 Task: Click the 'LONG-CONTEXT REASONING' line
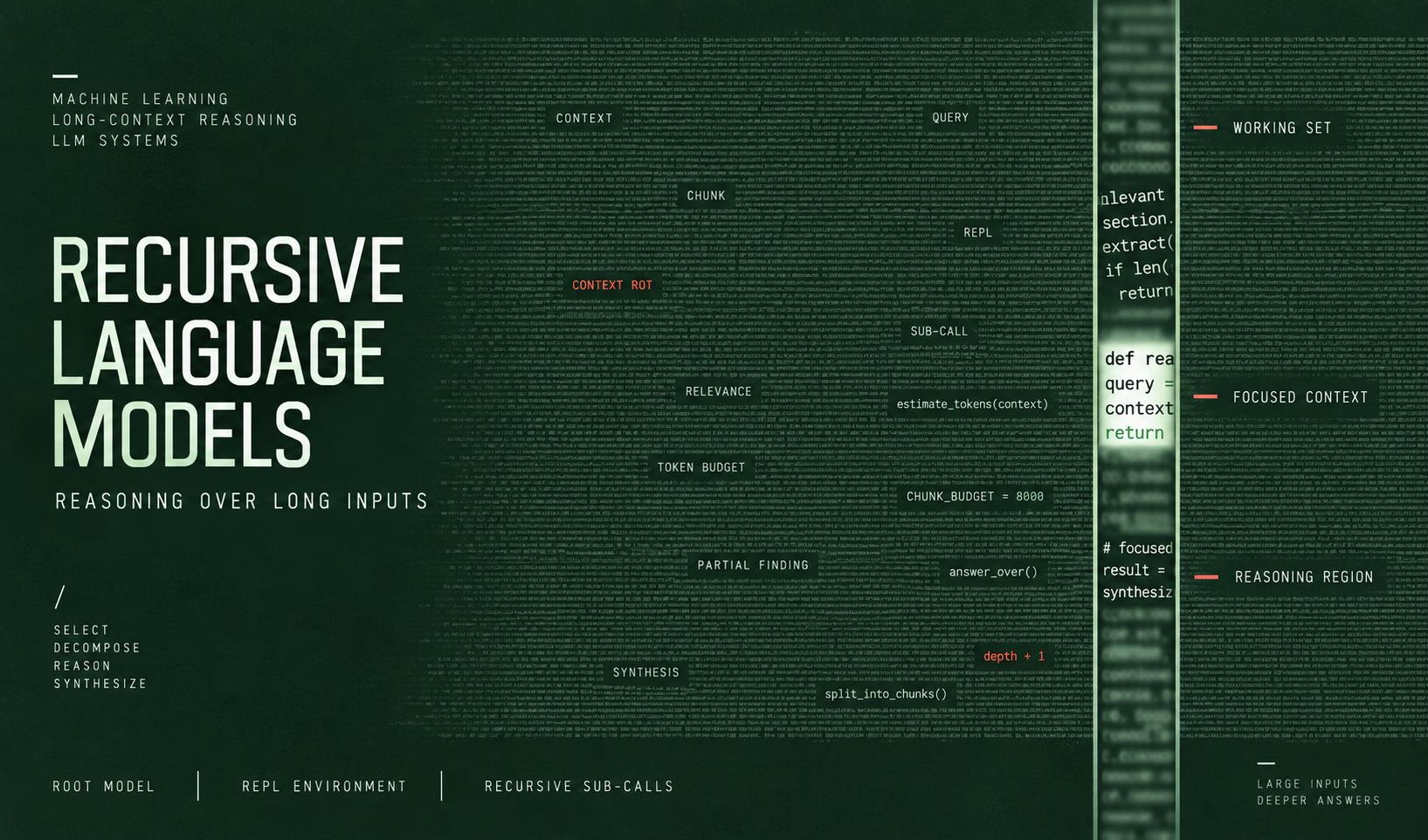[x=175, y=120]
